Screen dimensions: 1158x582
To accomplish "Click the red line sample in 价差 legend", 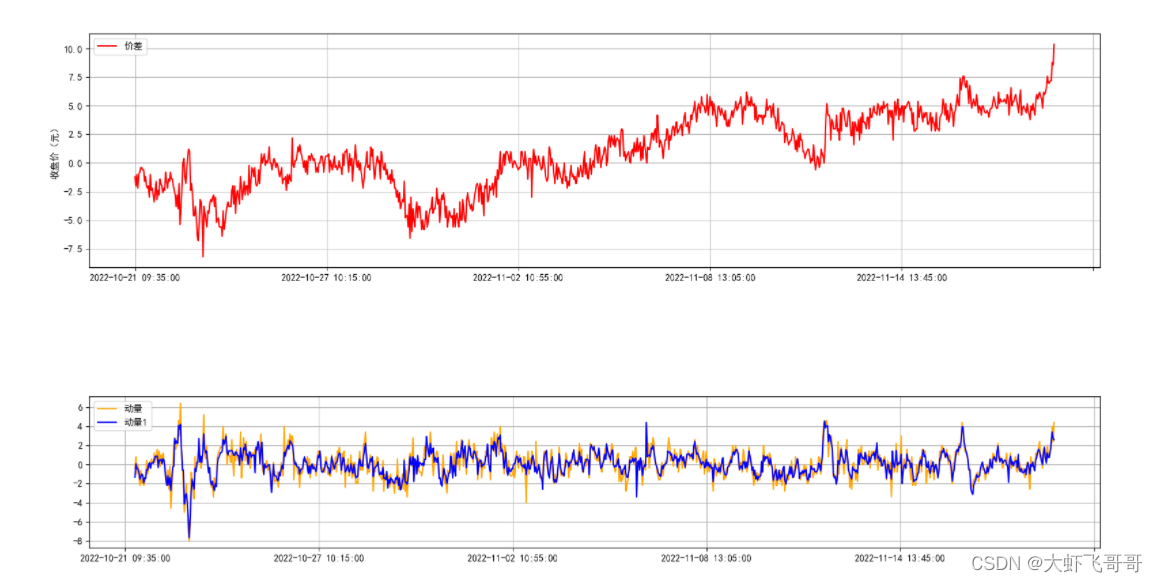I will pos(108,47).
